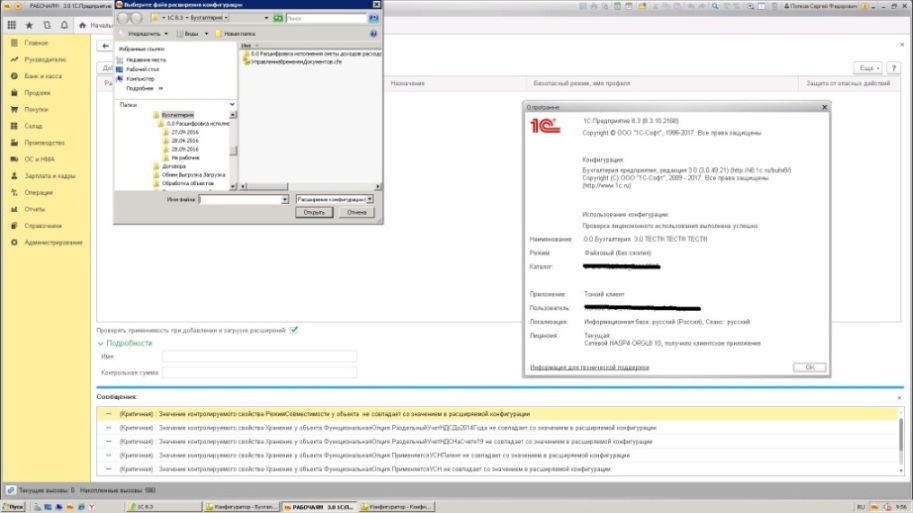Open the file name dropdown arrow
The width and height of the screenshot is (913, 513).
(x=285, y=199)
